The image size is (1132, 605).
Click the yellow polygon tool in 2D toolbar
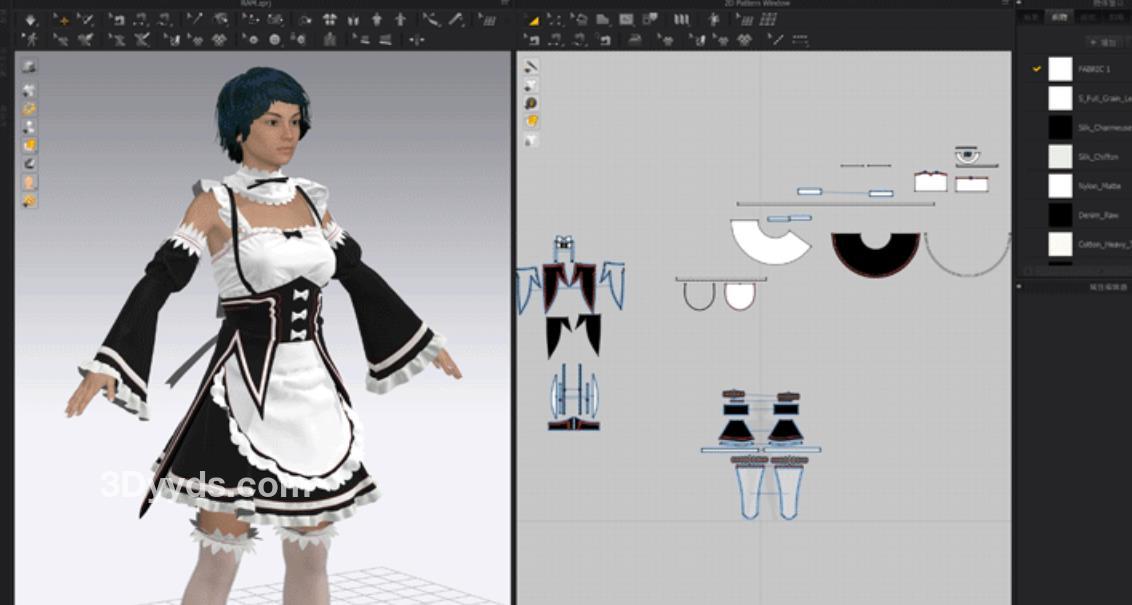pyautogui.click(x=533, y=19)
